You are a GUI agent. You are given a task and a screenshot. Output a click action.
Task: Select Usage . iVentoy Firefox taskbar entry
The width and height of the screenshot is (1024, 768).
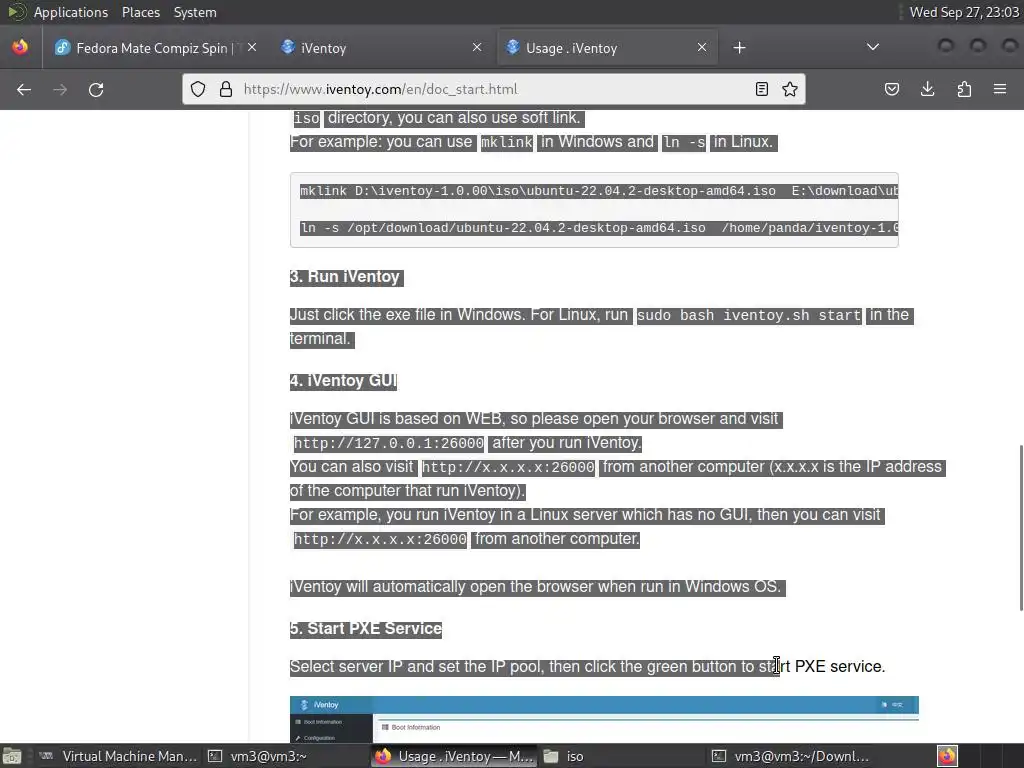click(454, 756)
